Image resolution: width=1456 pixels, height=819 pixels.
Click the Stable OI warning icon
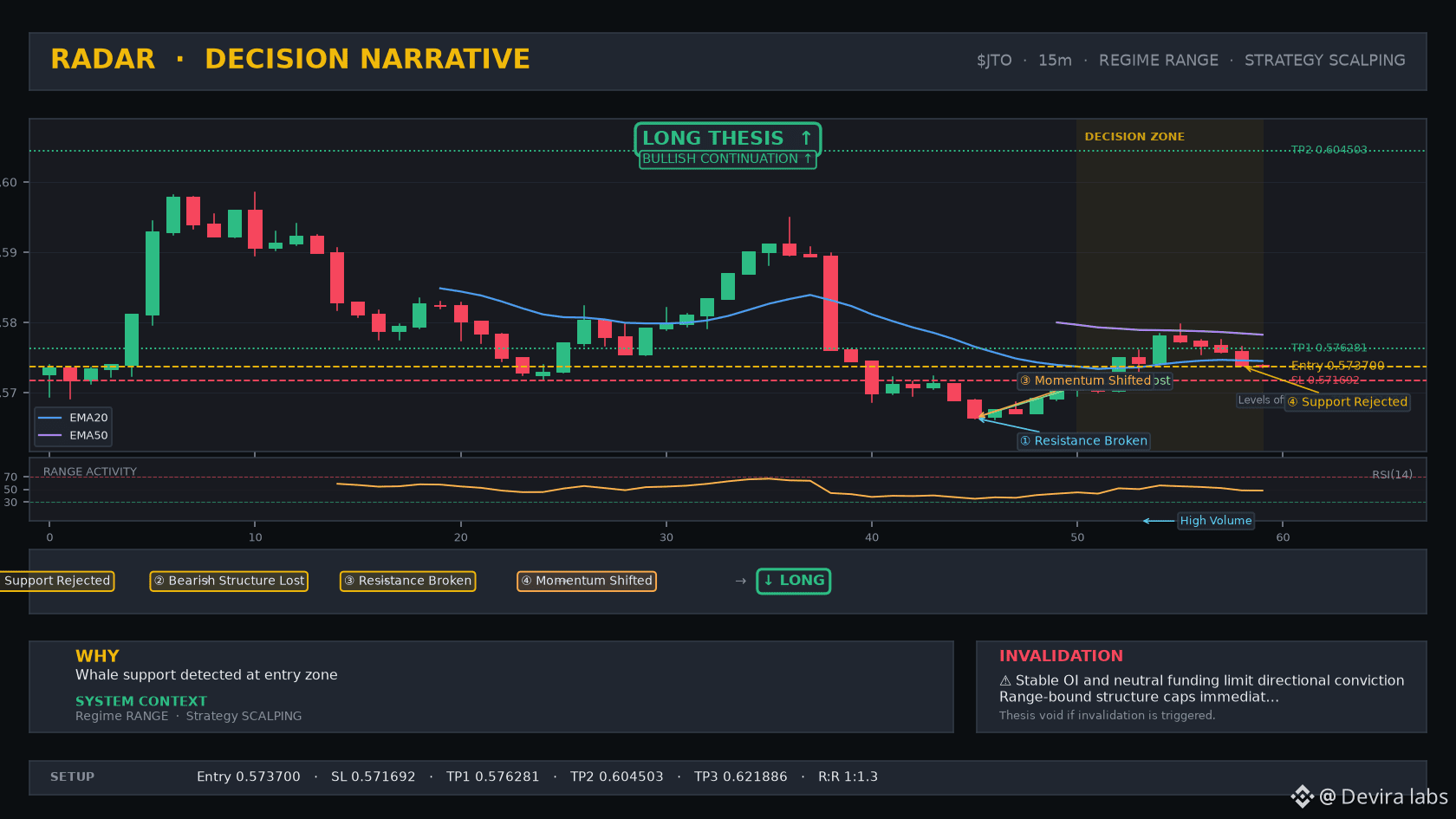(x=1005, y=681)
